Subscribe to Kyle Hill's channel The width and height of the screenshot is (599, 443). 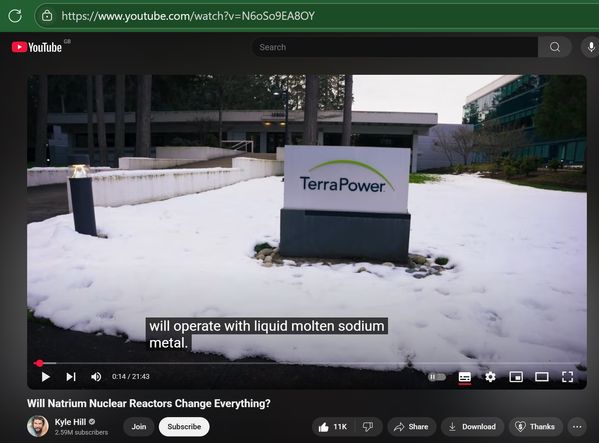point(184,427)
